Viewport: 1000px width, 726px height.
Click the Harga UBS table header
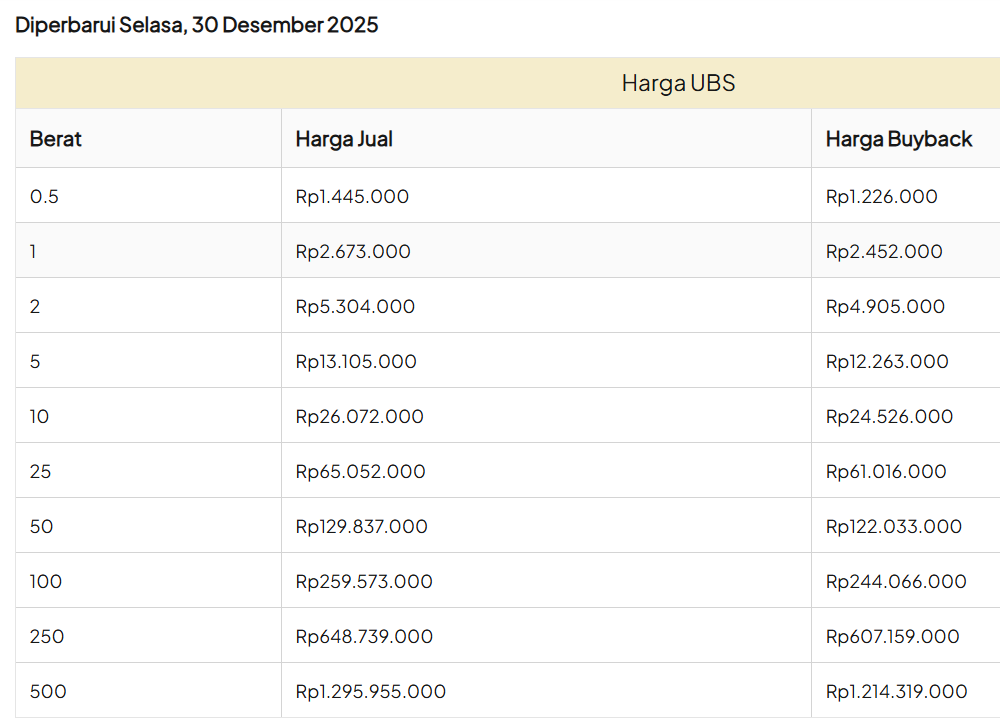coord(678,83)
